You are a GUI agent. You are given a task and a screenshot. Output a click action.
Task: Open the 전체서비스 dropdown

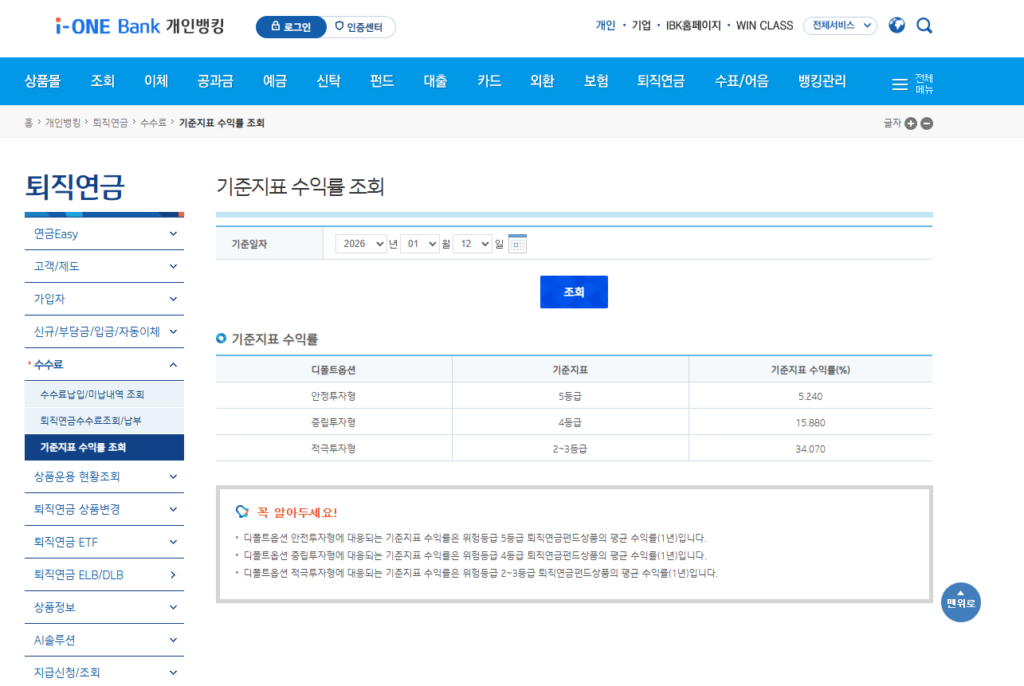[x=839, y=26]
